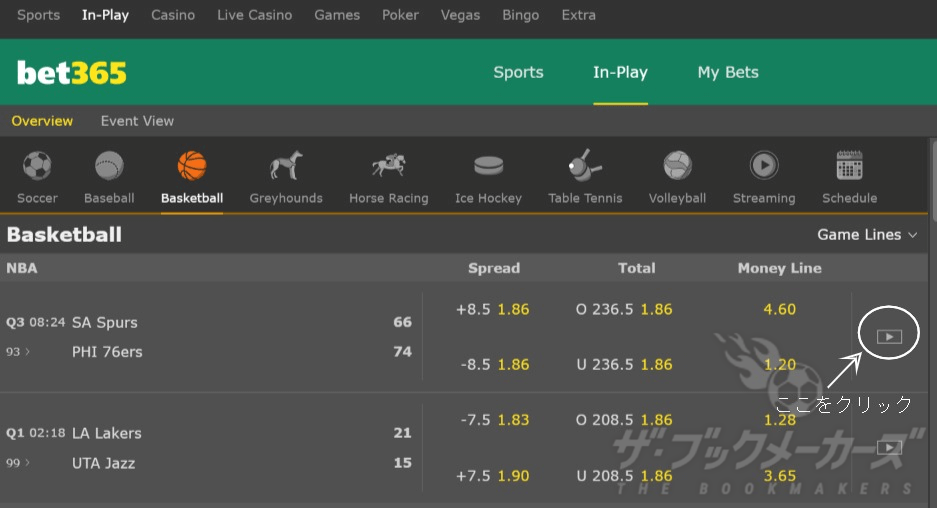Choose the Baseball sport icon
The width and height of the screenshot is (937, 508).
109,166
